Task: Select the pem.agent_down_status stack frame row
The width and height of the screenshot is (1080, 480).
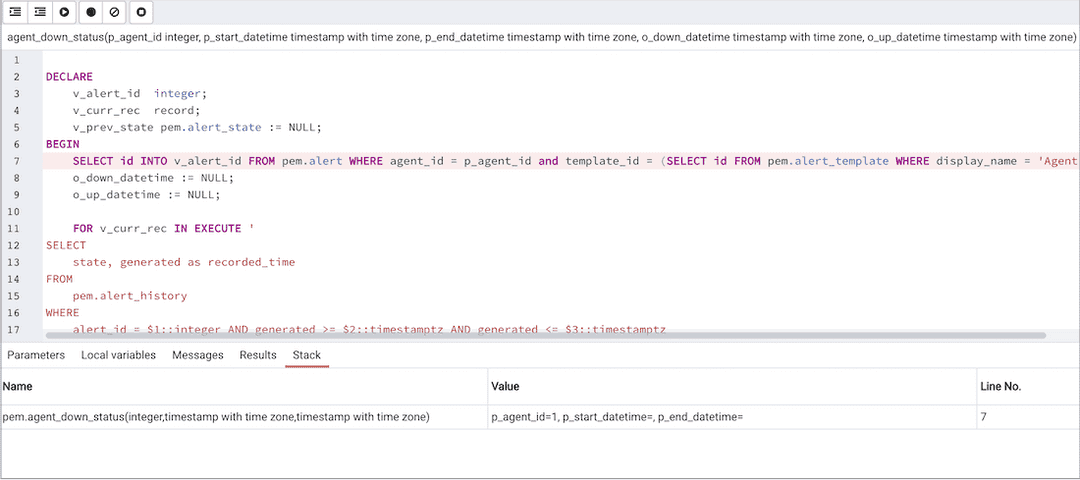Action: click(x=216, y=417)
